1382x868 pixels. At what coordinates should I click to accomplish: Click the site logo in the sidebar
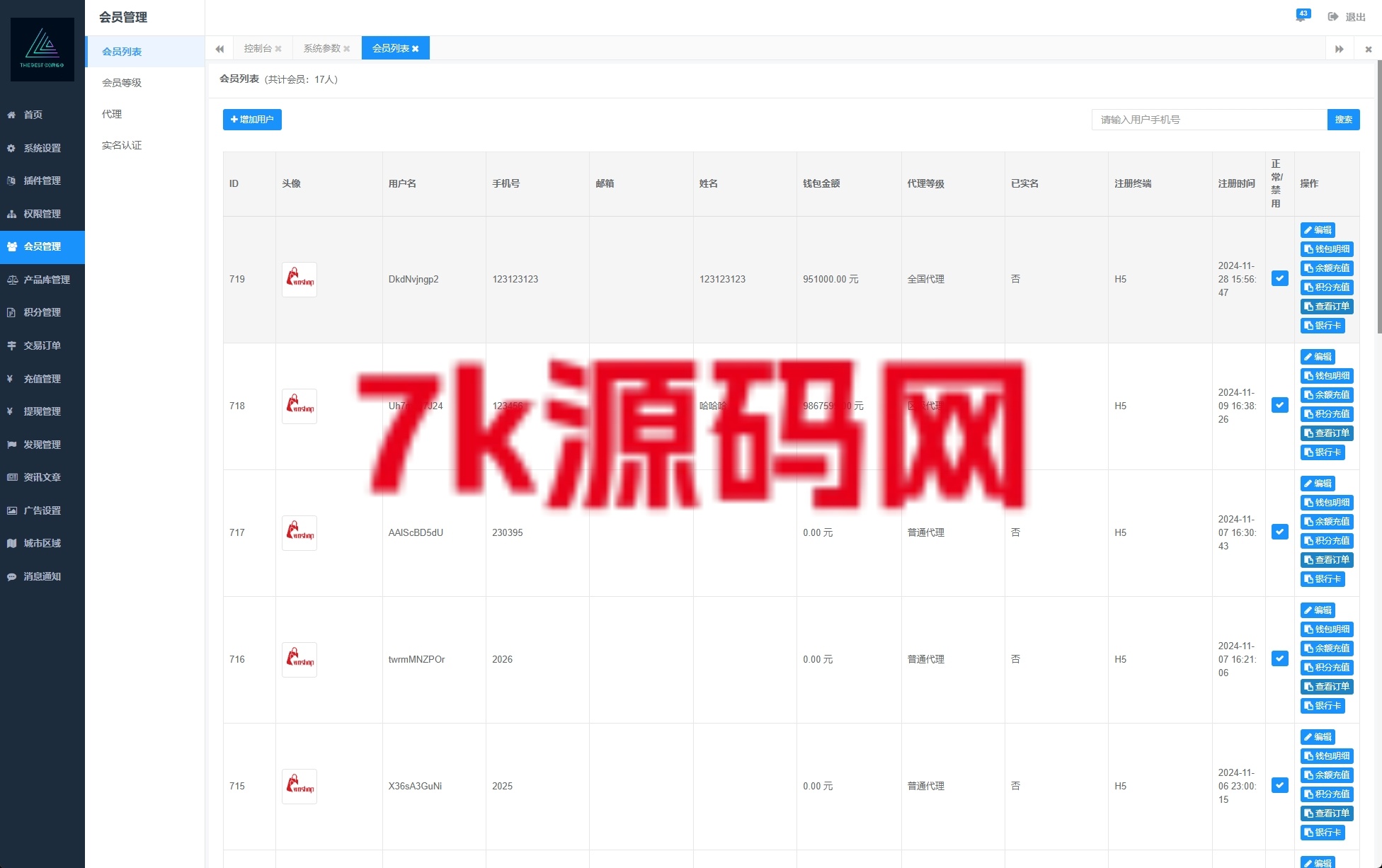tap(42, 50)
